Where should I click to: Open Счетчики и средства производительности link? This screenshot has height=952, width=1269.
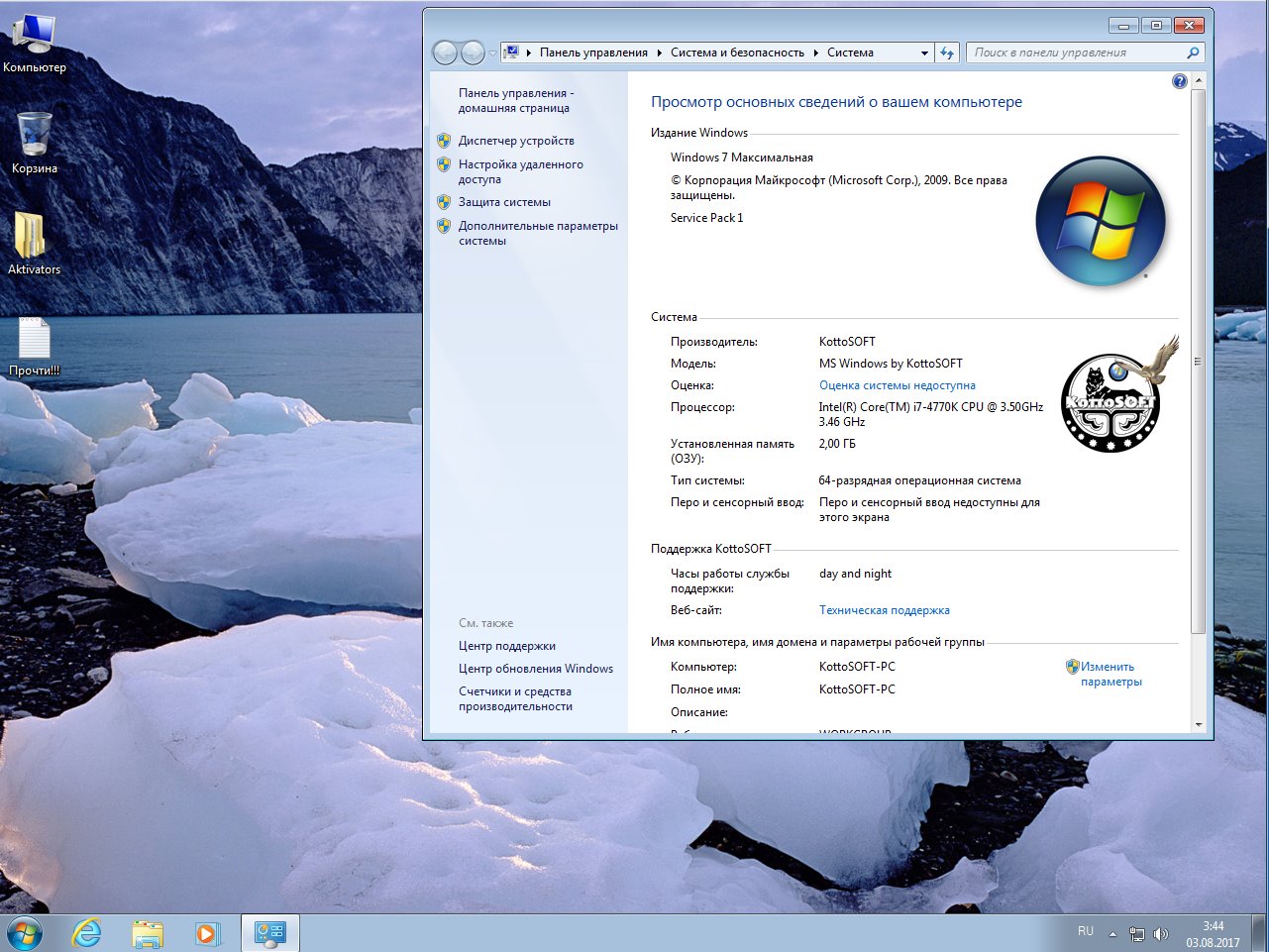515,699
